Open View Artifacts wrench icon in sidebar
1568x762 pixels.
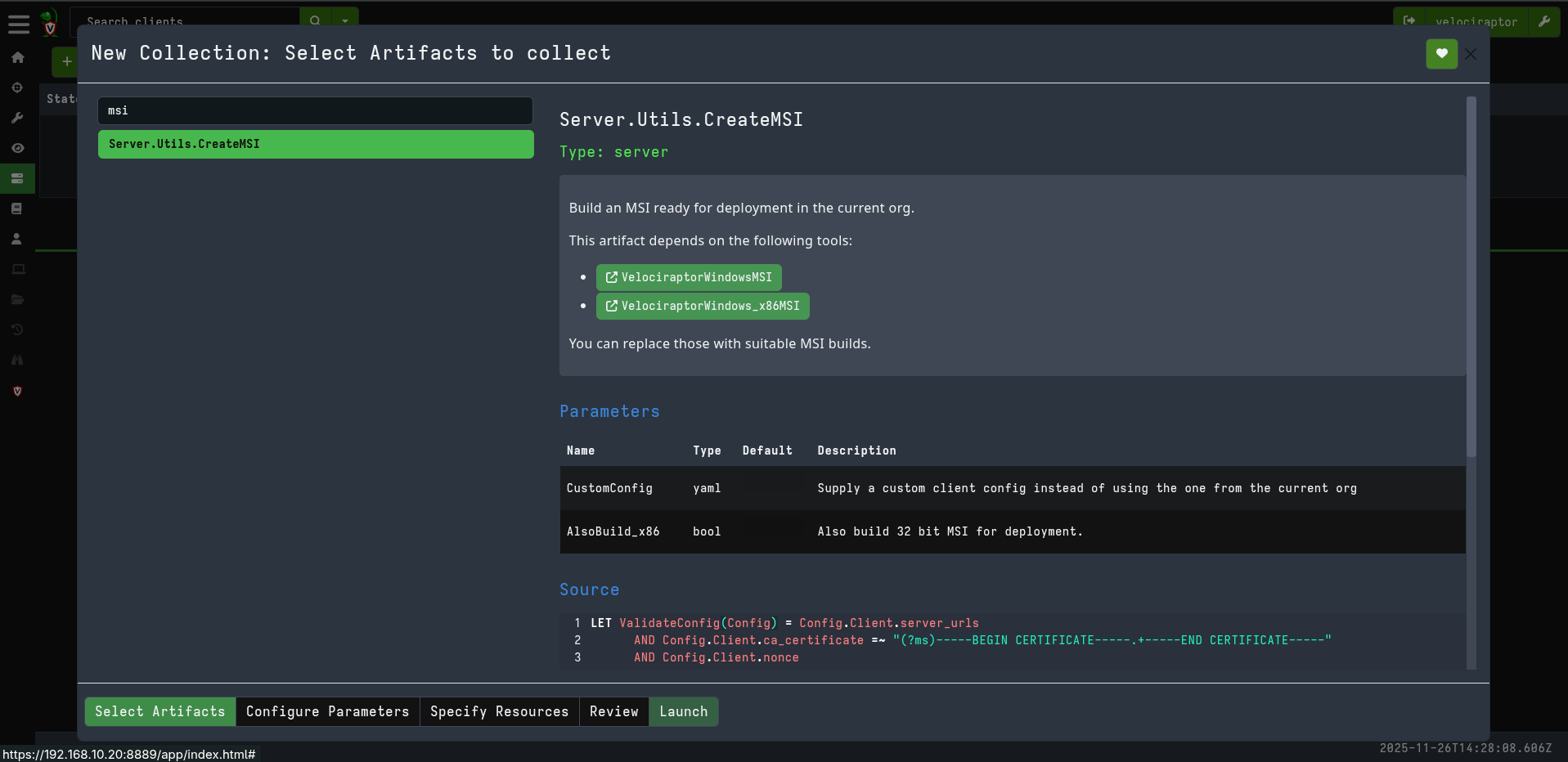(x=17, y=119)
